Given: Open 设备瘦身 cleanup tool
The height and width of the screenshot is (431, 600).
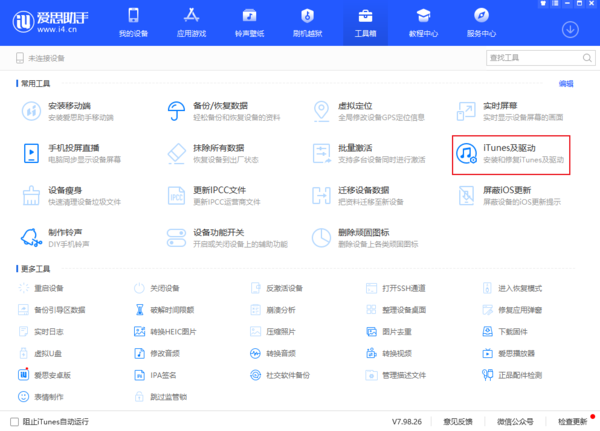Looking at the screenshot, I should click(31, 195).
